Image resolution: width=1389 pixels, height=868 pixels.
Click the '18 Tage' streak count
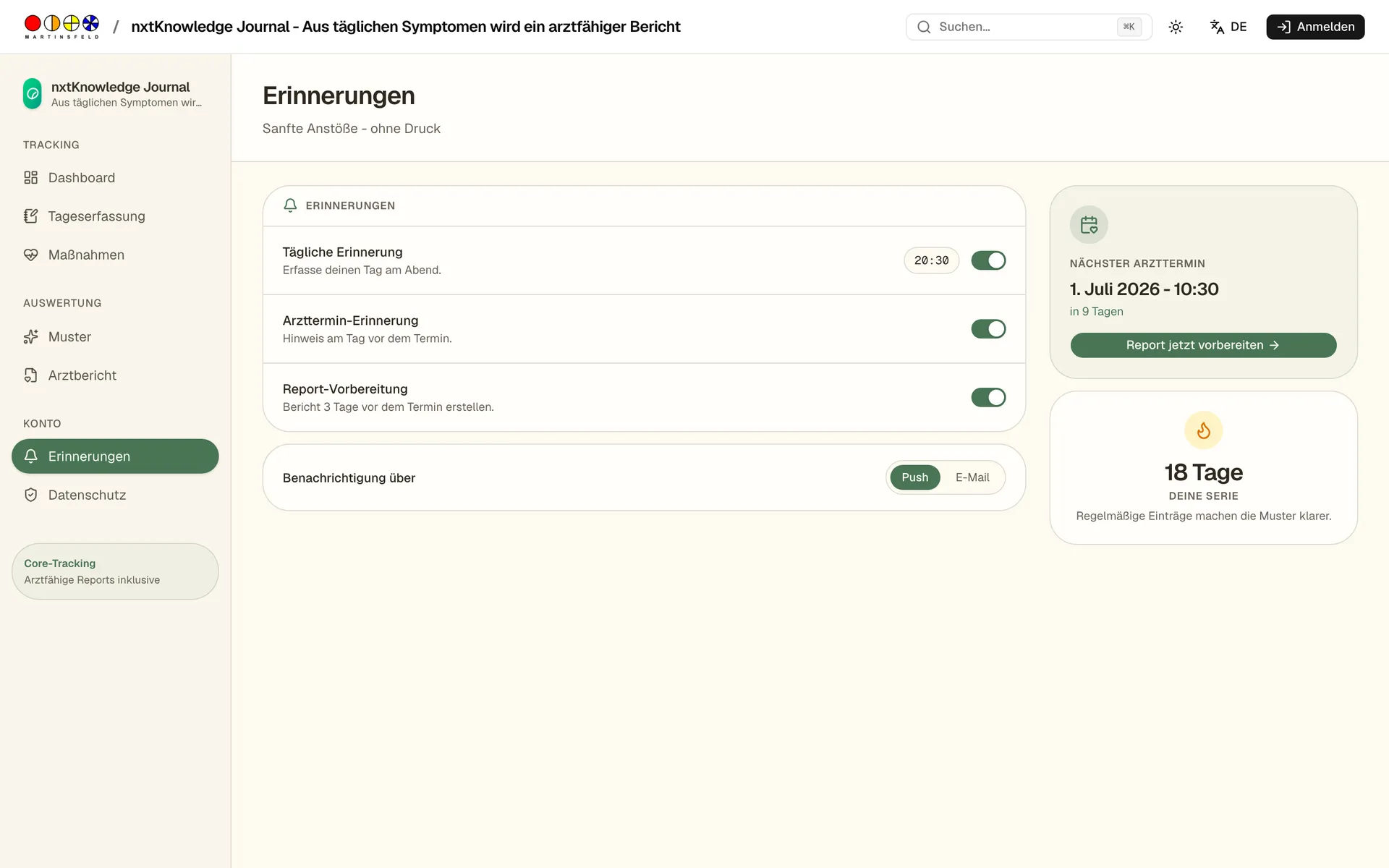coord(1204,472)
